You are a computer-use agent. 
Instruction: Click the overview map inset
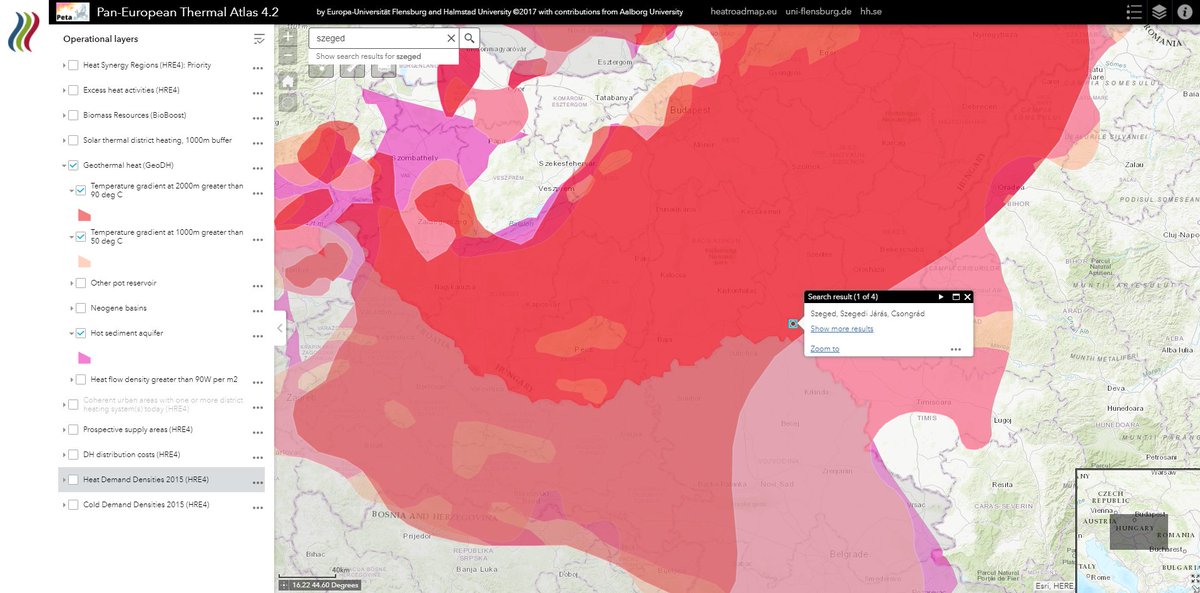(x=1138, y=530)
